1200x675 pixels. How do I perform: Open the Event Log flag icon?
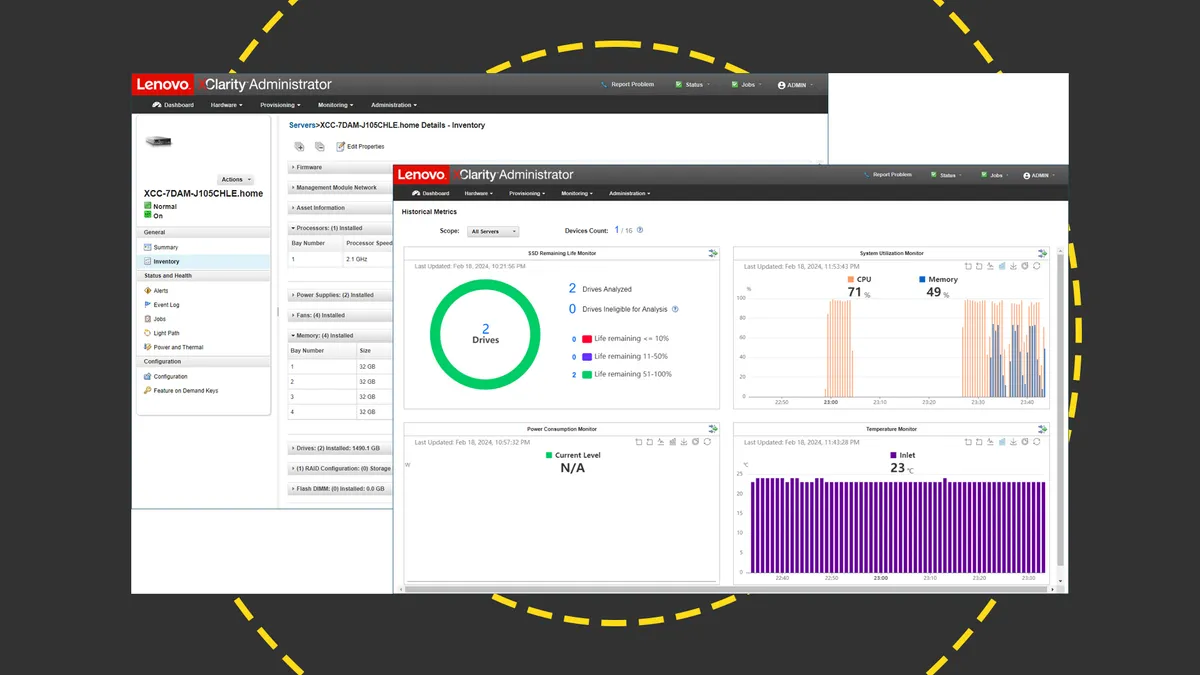coord(147,305)
